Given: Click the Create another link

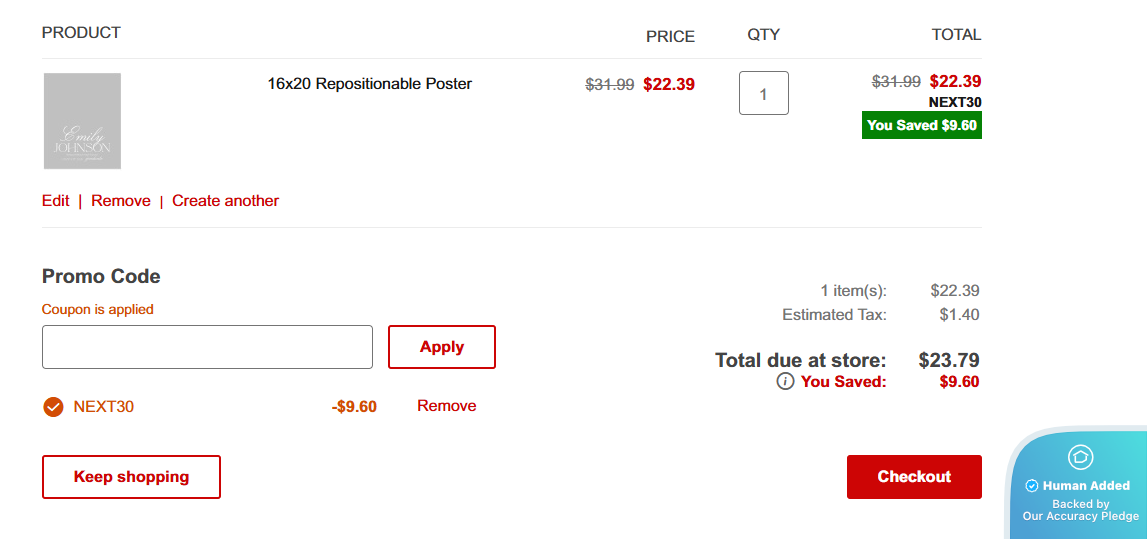Looking at the screenshot, I should click(x=225, y=201).
